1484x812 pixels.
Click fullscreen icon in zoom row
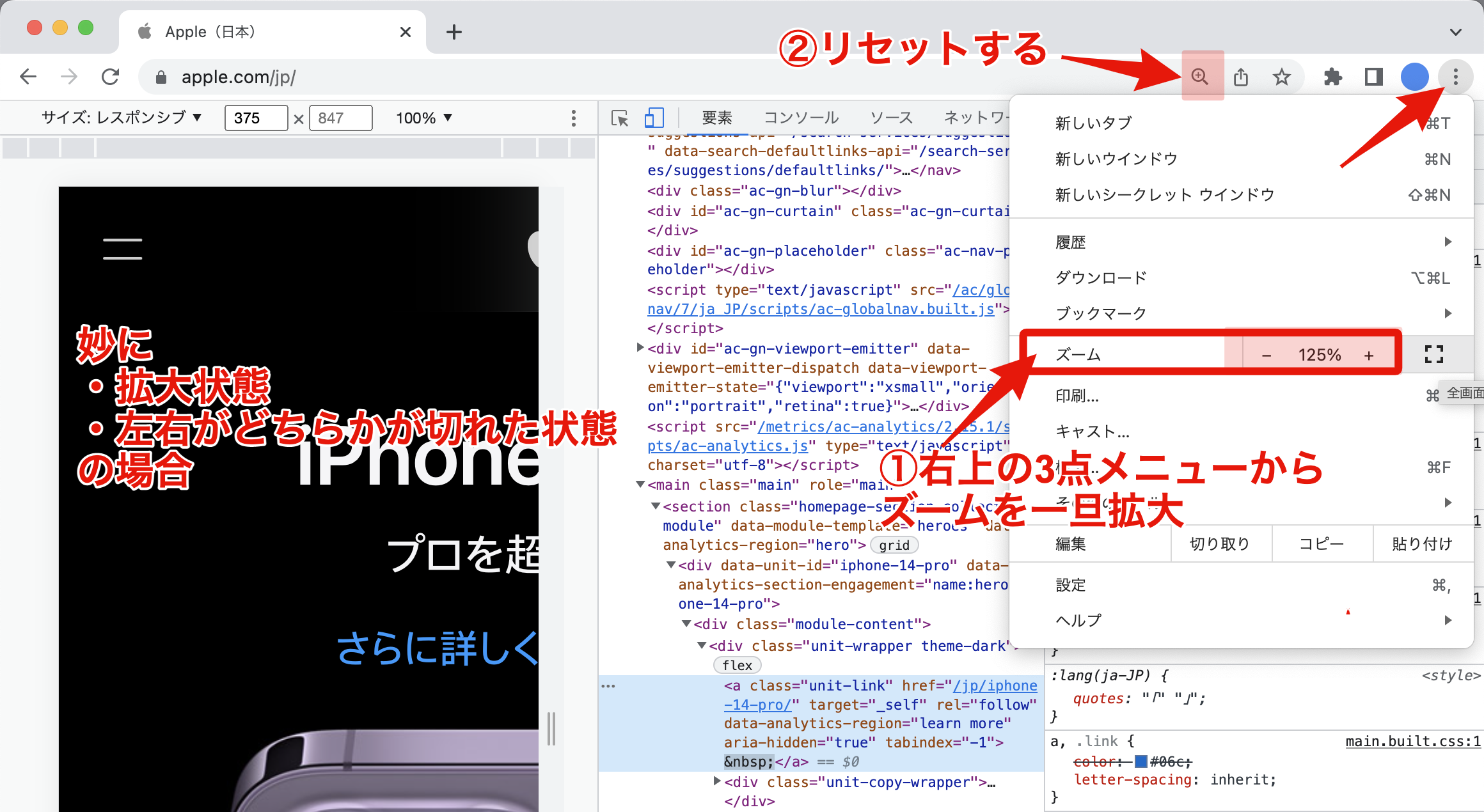tap(1434, 354)
